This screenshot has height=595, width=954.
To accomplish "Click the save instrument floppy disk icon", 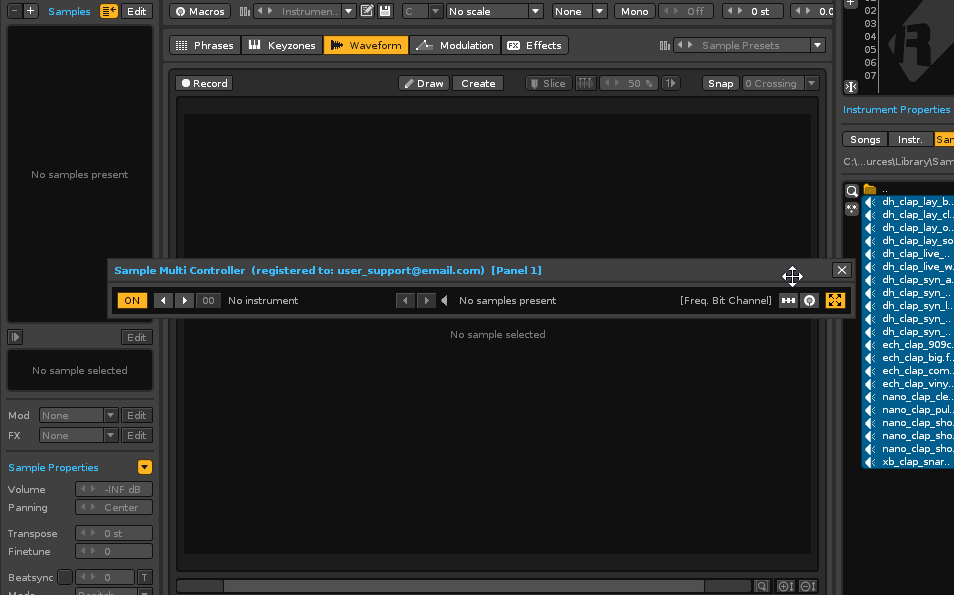I will point(385,11).
